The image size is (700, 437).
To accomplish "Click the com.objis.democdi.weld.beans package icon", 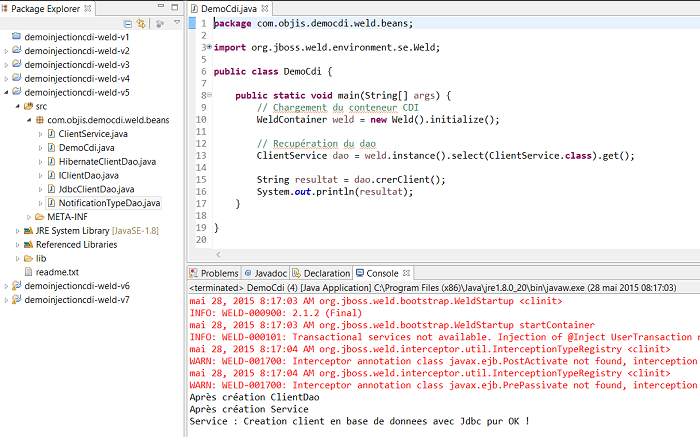I will coord(40,120).
